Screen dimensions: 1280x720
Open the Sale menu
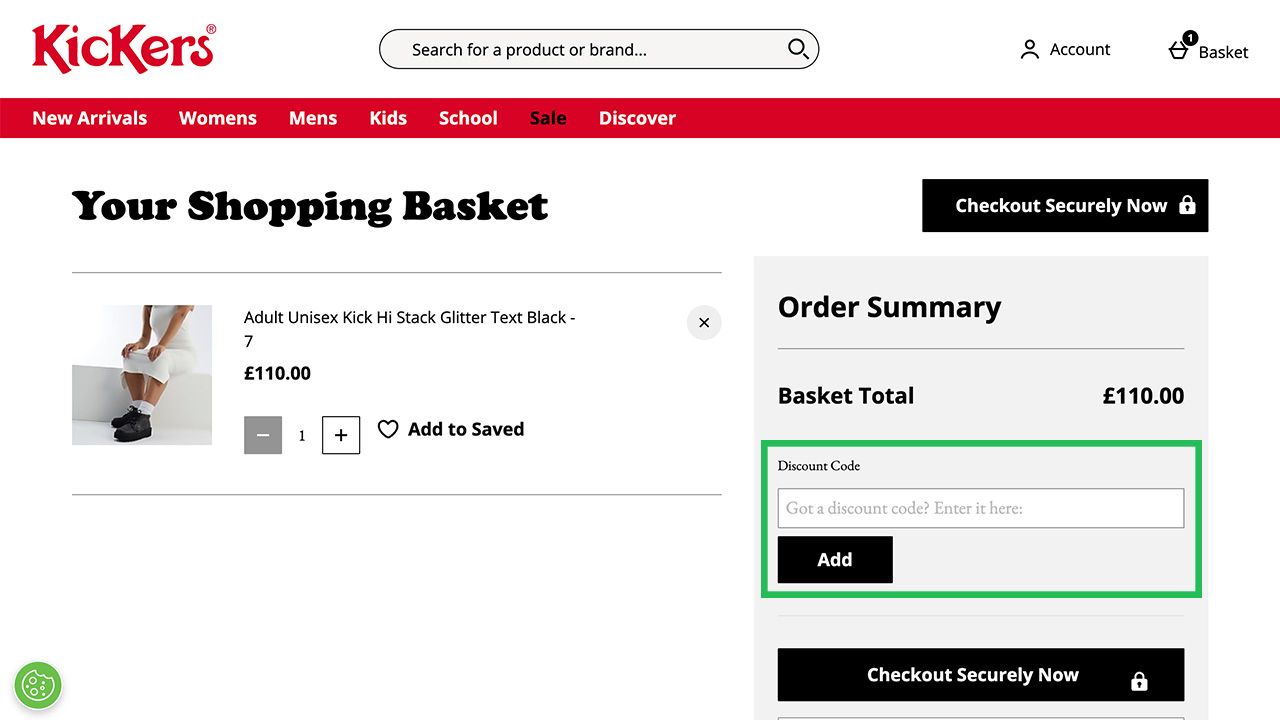(x=548, y=118)
